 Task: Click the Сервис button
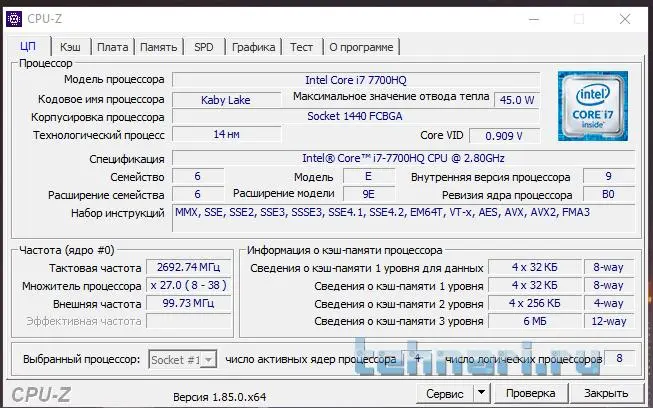(x=445, y=393)
